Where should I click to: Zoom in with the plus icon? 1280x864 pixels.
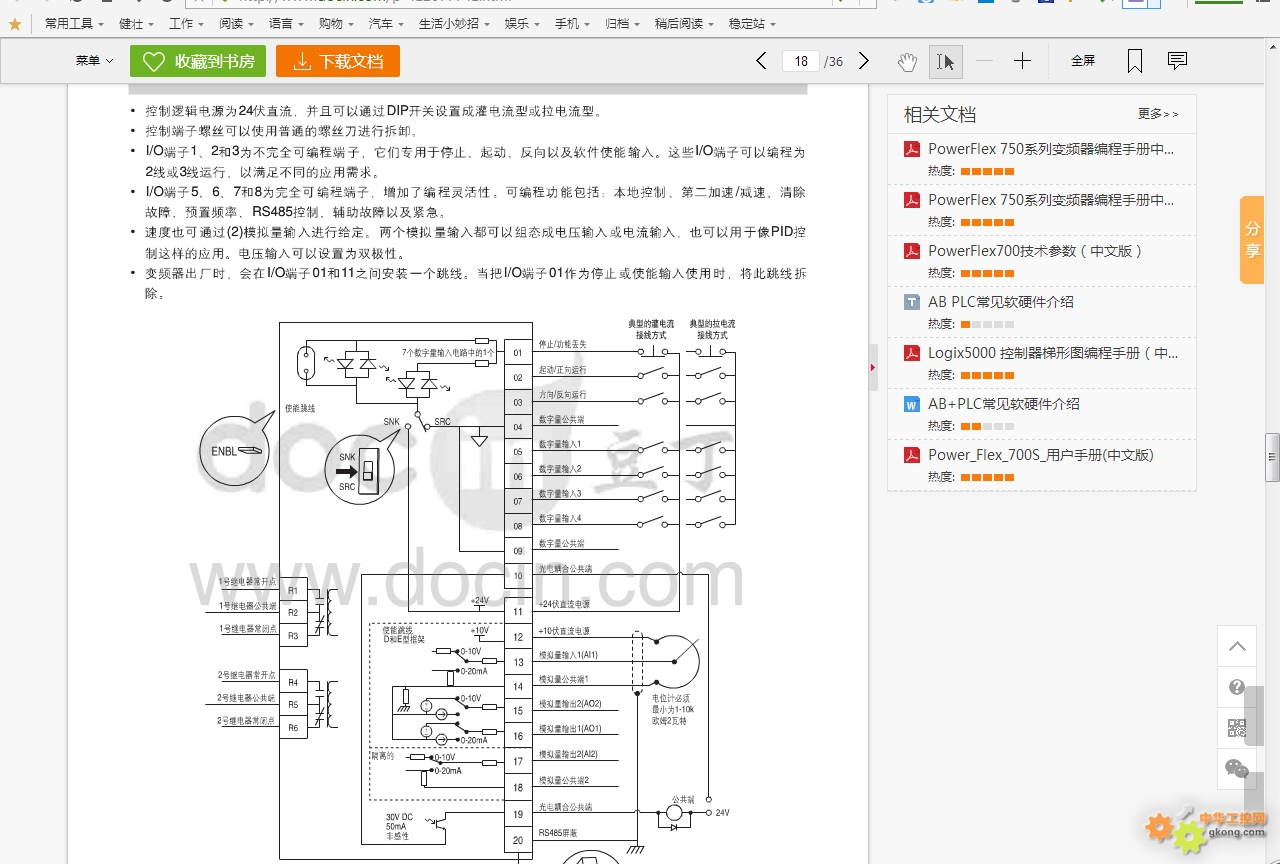click(x=1022, y=61)
